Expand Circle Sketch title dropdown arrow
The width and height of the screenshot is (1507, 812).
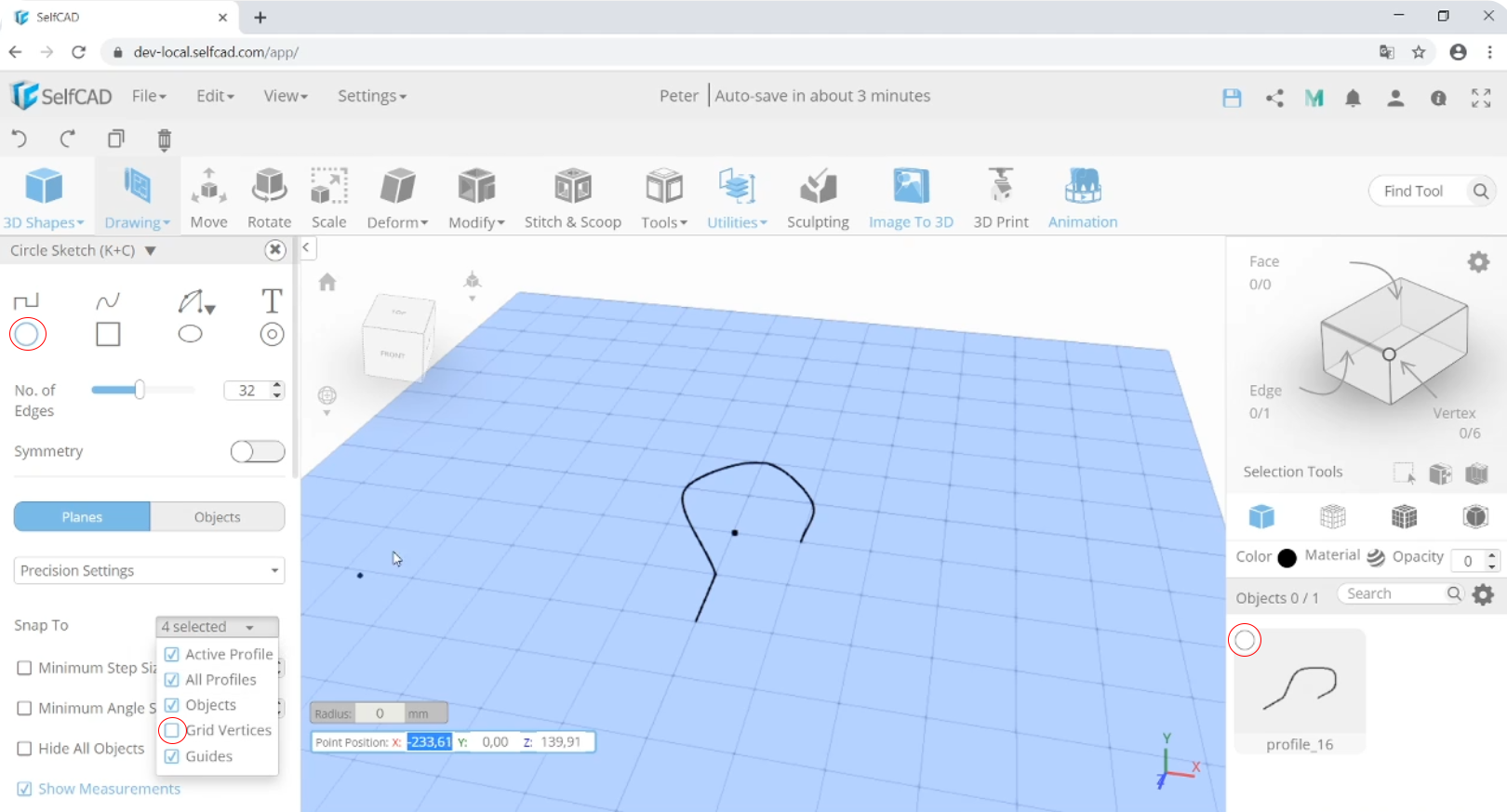150,250
